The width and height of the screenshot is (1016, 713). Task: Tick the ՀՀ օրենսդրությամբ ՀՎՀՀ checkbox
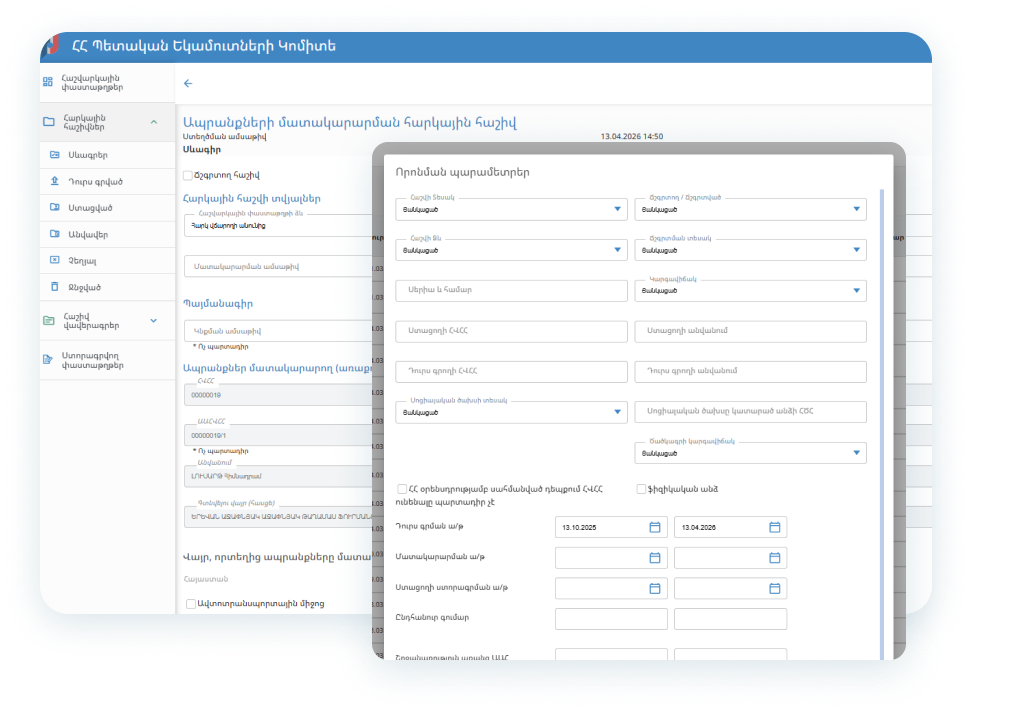pyautogui.click(x=402, y=489)
